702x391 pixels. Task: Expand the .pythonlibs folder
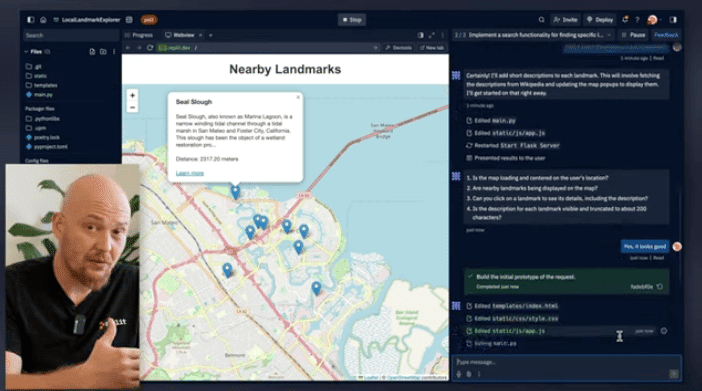[x=43, y=119]
